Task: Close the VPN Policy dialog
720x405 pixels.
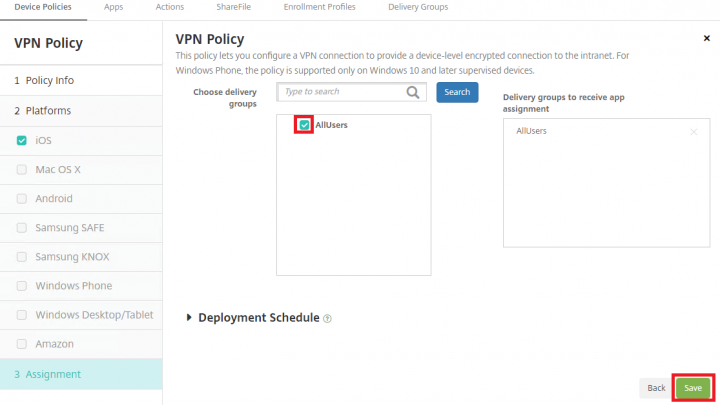Action: coord(707,38)
